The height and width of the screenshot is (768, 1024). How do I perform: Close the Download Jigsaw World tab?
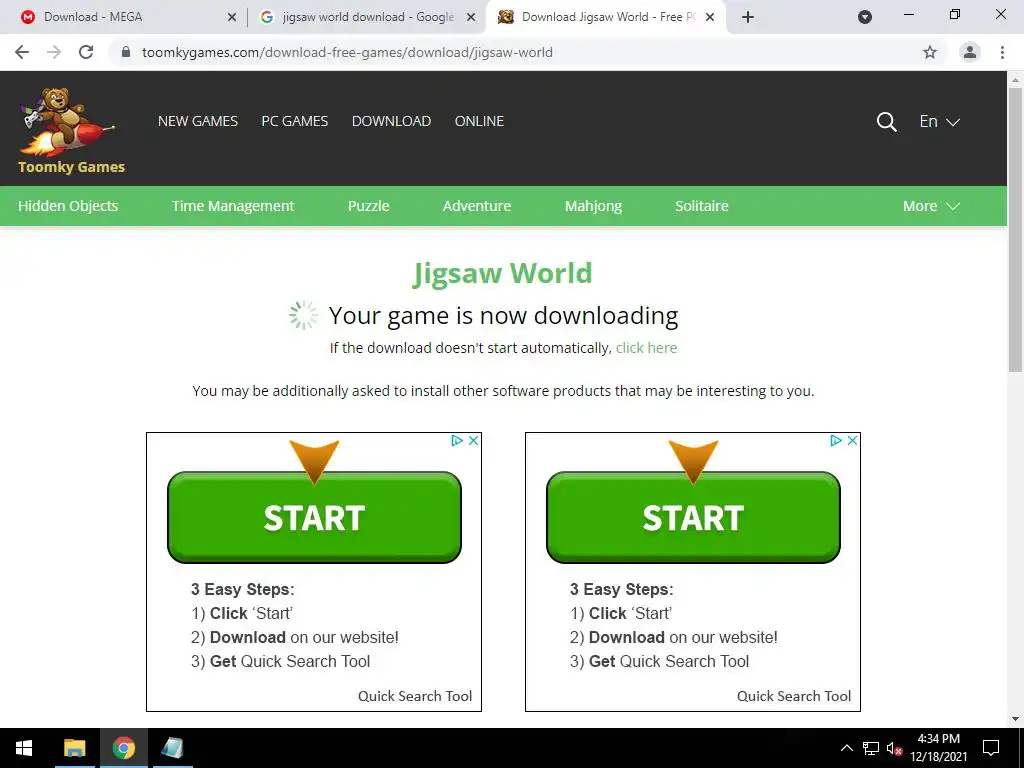pos(710,17)
